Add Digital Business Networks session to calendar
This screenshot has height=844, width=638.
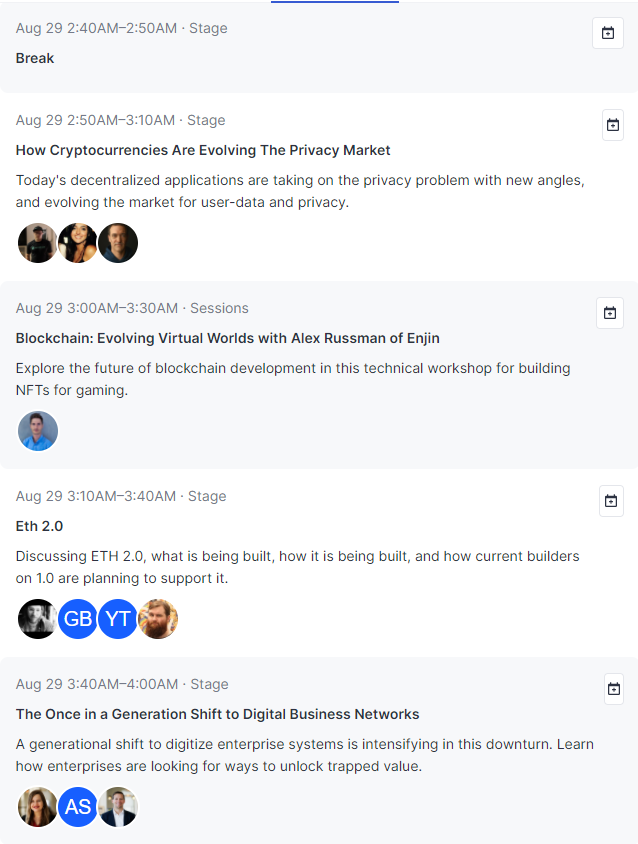(x=613, y=689)
